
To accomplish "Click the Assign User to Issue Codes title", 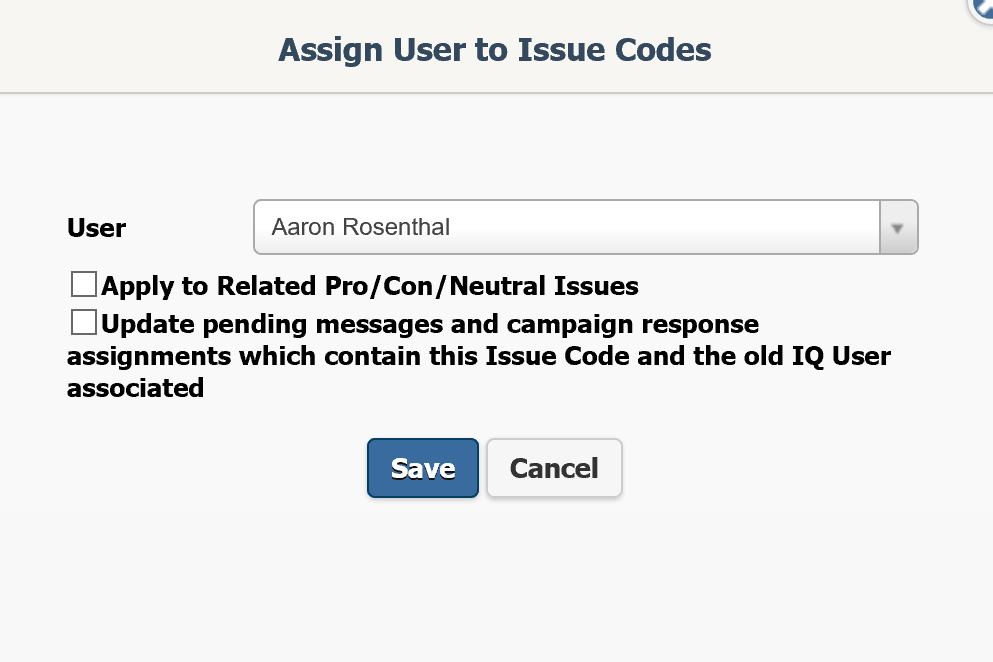I will tap(495, 50).
